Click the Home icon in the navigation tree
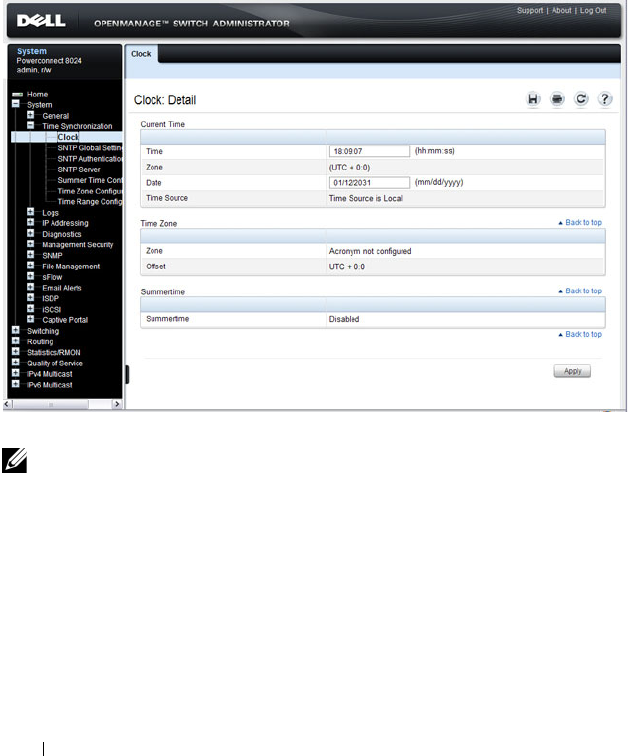This screenshot has height=756, width=641. pos(17,94)
